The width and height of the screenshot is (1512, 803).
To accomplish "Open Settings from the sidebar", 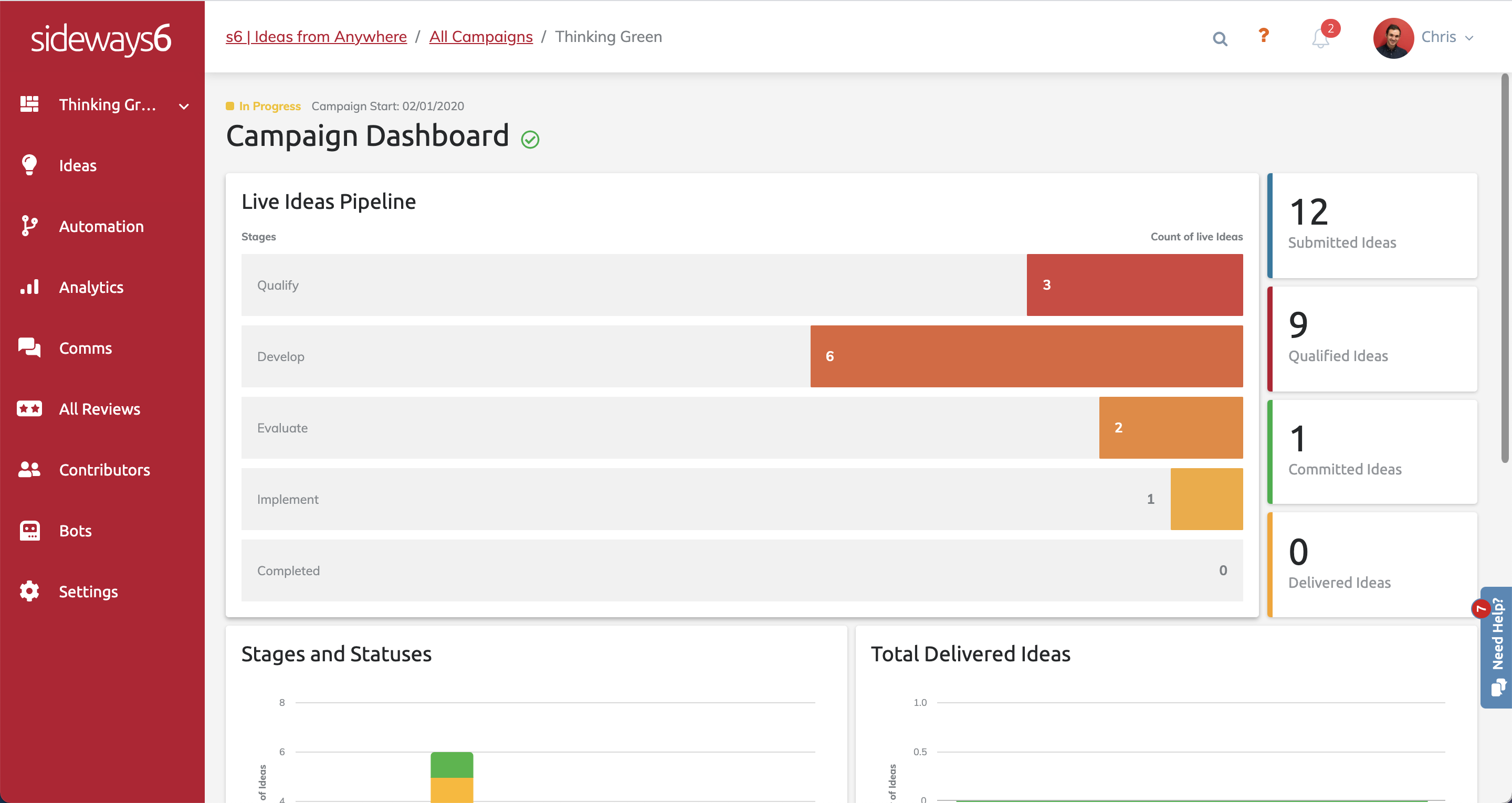I will (x=88, y=591).
